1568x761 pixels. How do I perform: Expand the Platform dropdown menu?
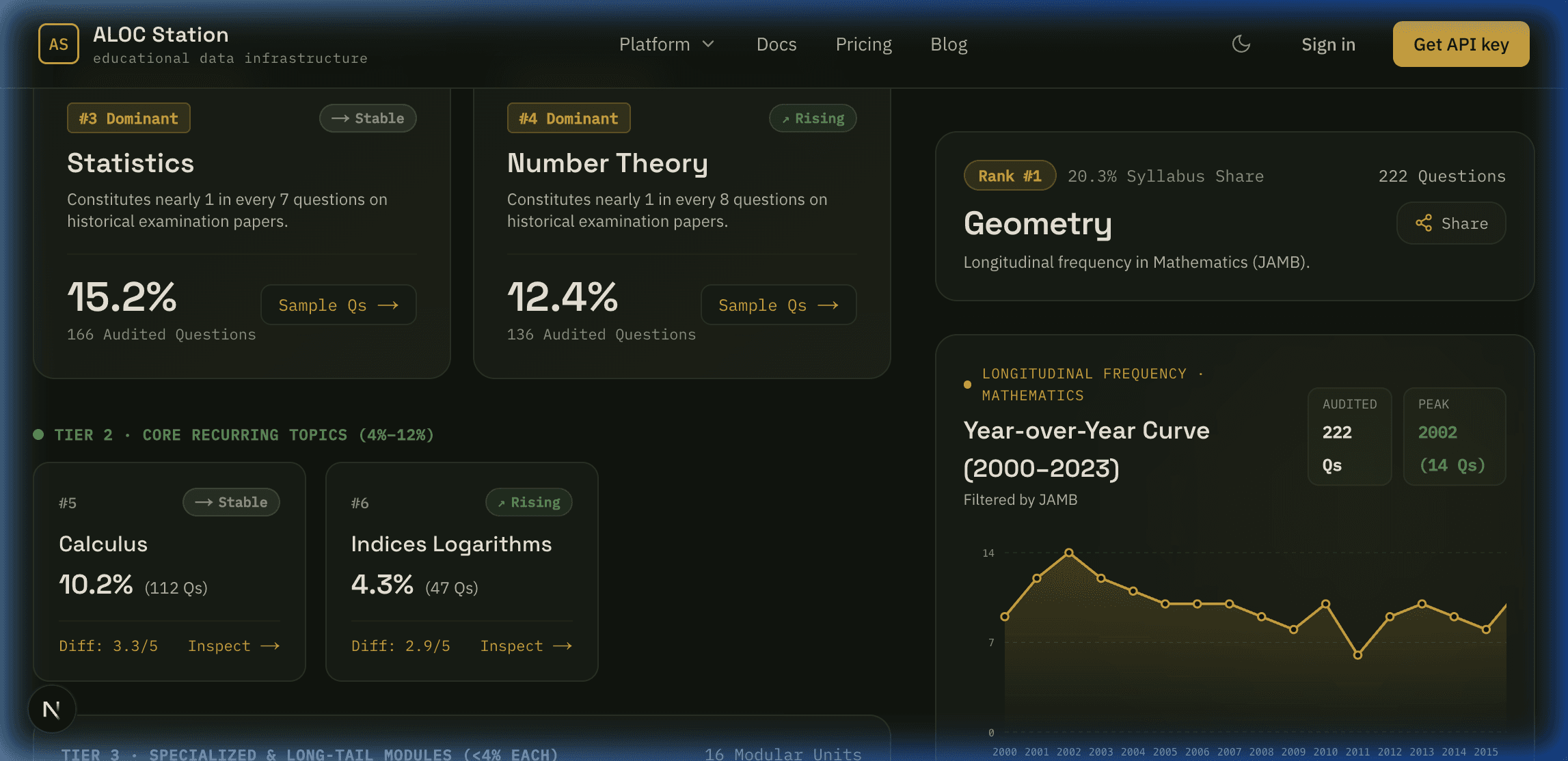click(666, 44)
